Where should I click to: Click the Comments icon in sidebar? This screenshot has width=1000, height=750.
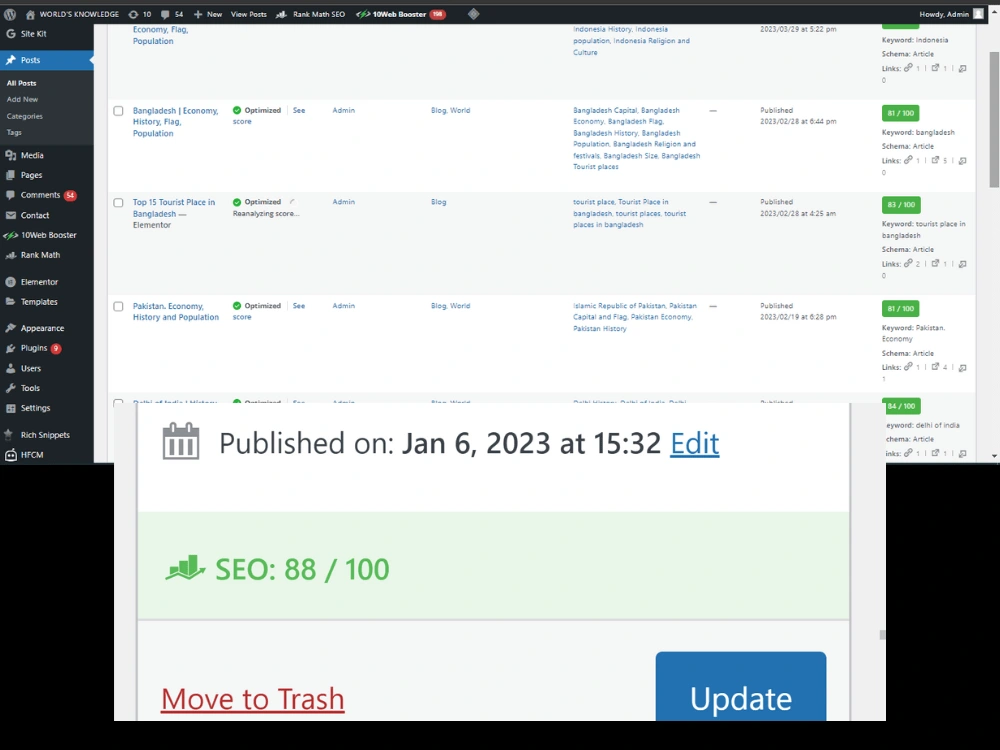pyautogui.click(x=11, y=195)
